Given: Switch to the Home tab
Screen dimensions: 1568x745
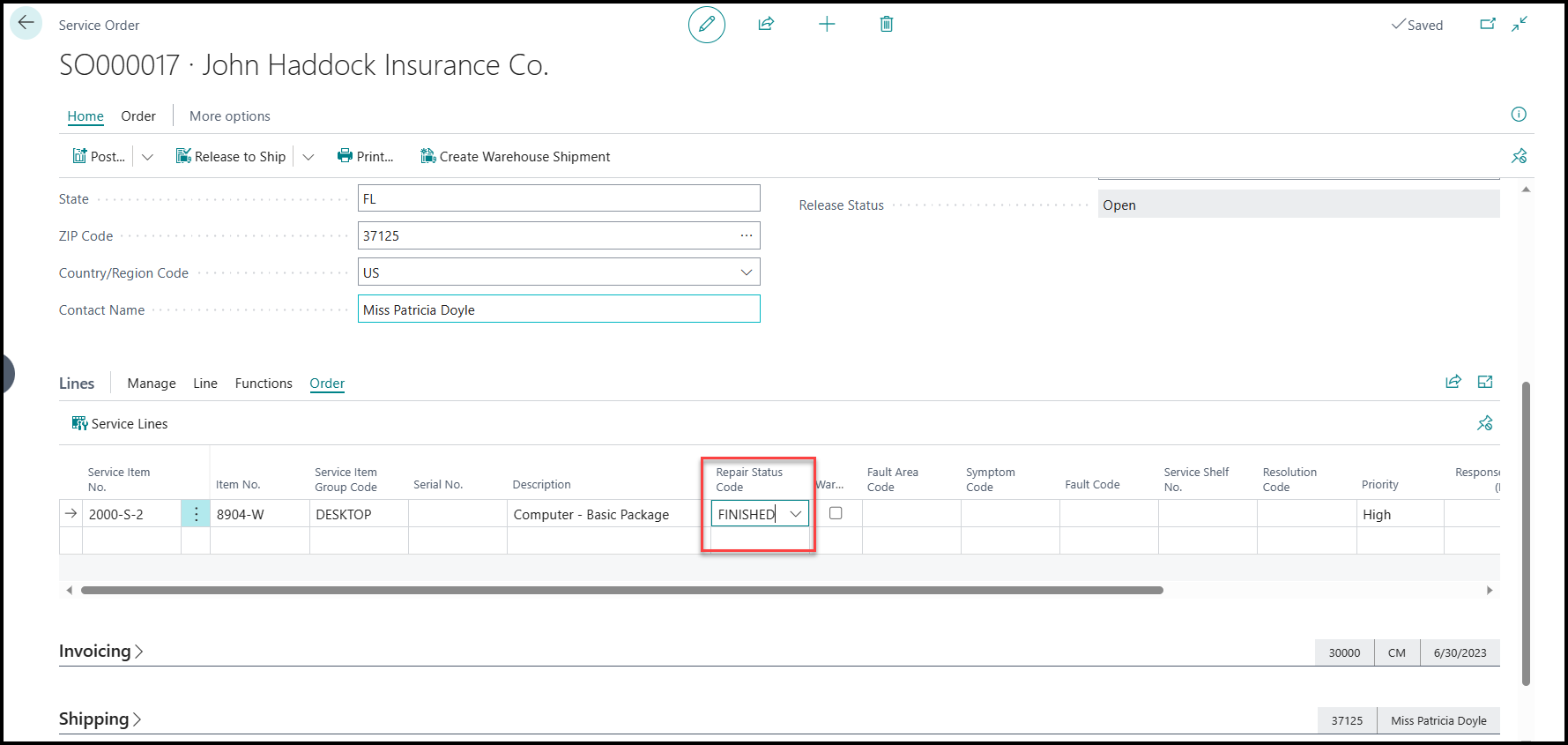Looking at the screenshot, I should pyautogui.click(x=85, y=116).
